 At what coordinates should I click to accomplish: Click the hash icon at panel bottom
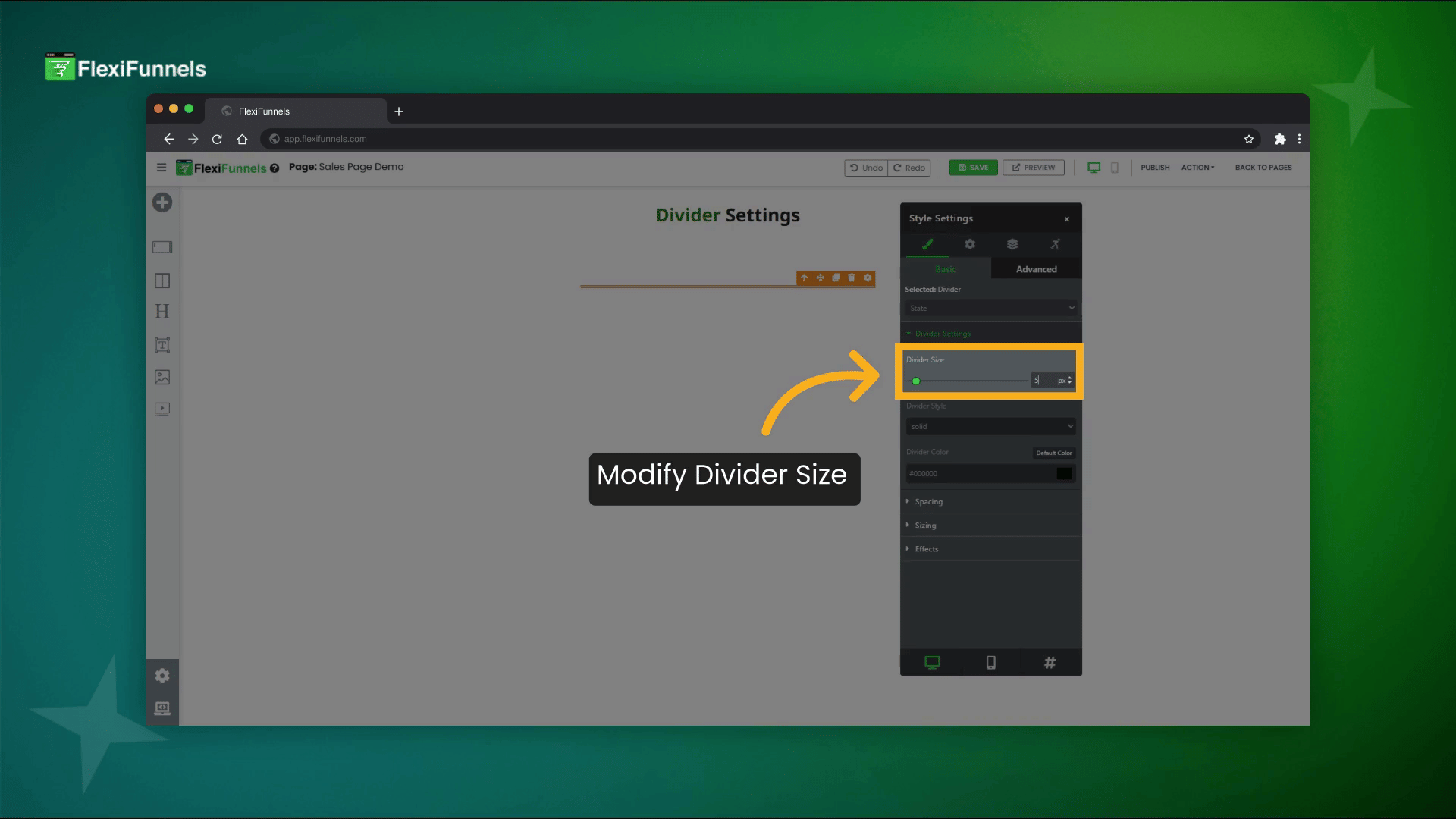point(1050,663)
